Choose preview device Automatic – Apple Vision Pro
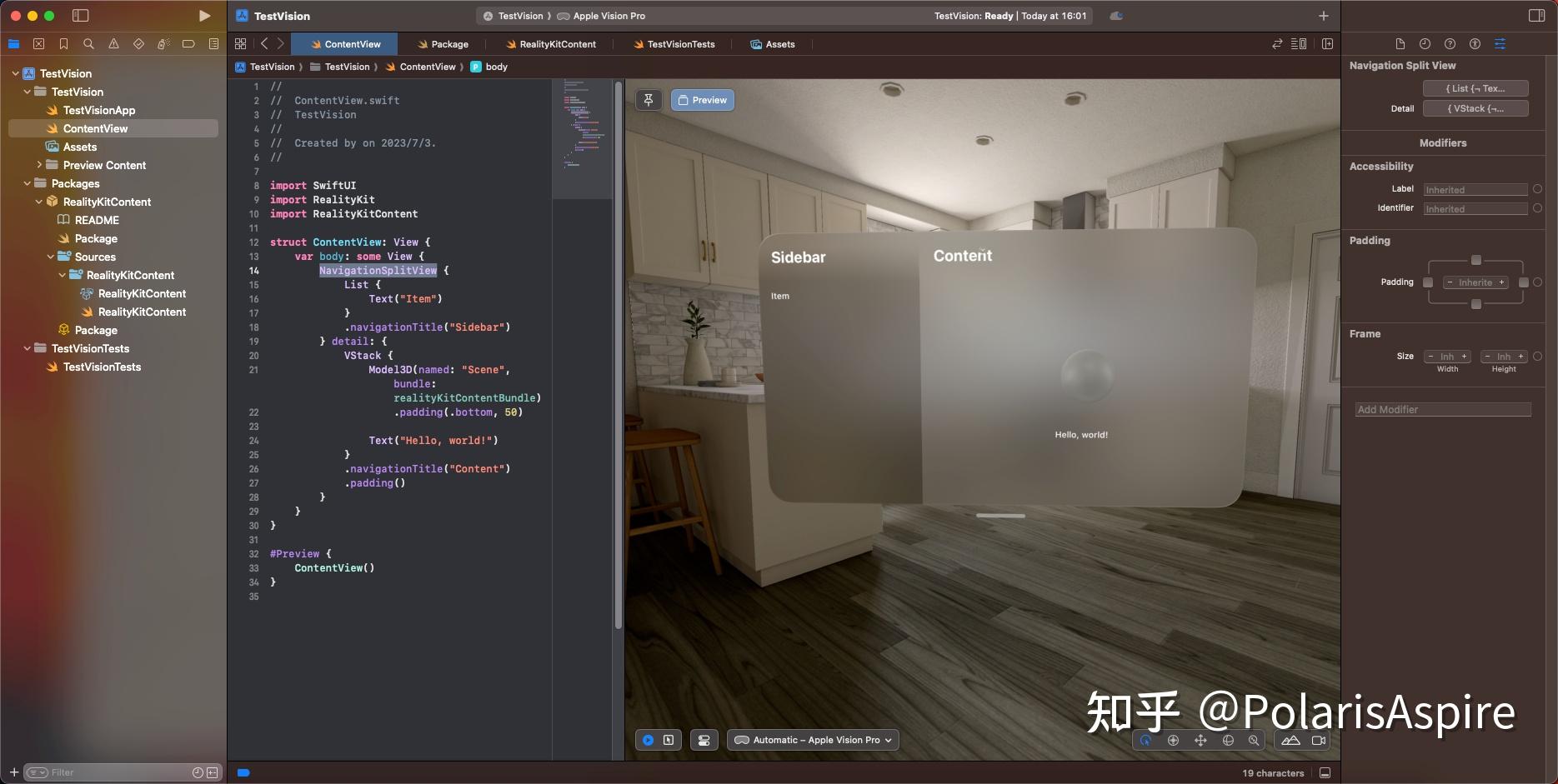 click(813, 740)
